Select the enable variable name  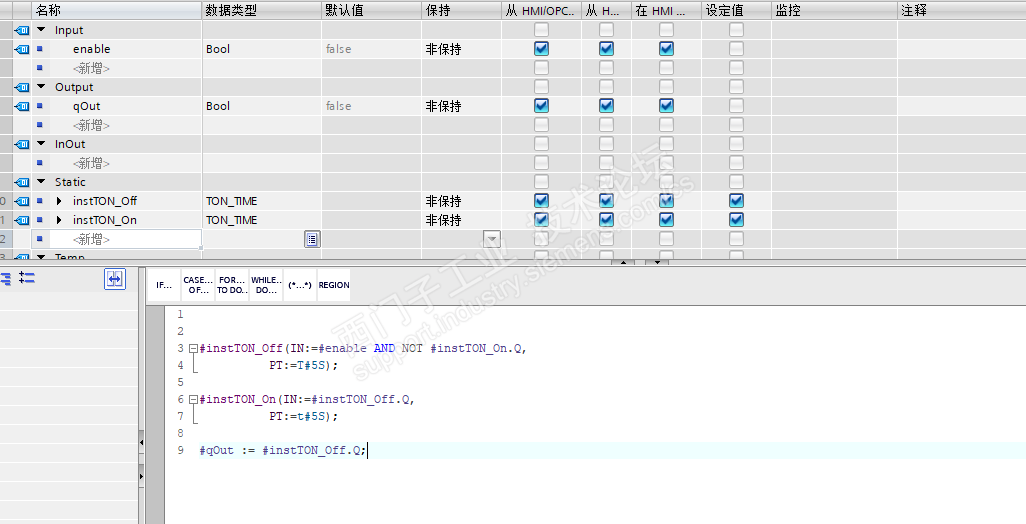click(x=92, y=50)
